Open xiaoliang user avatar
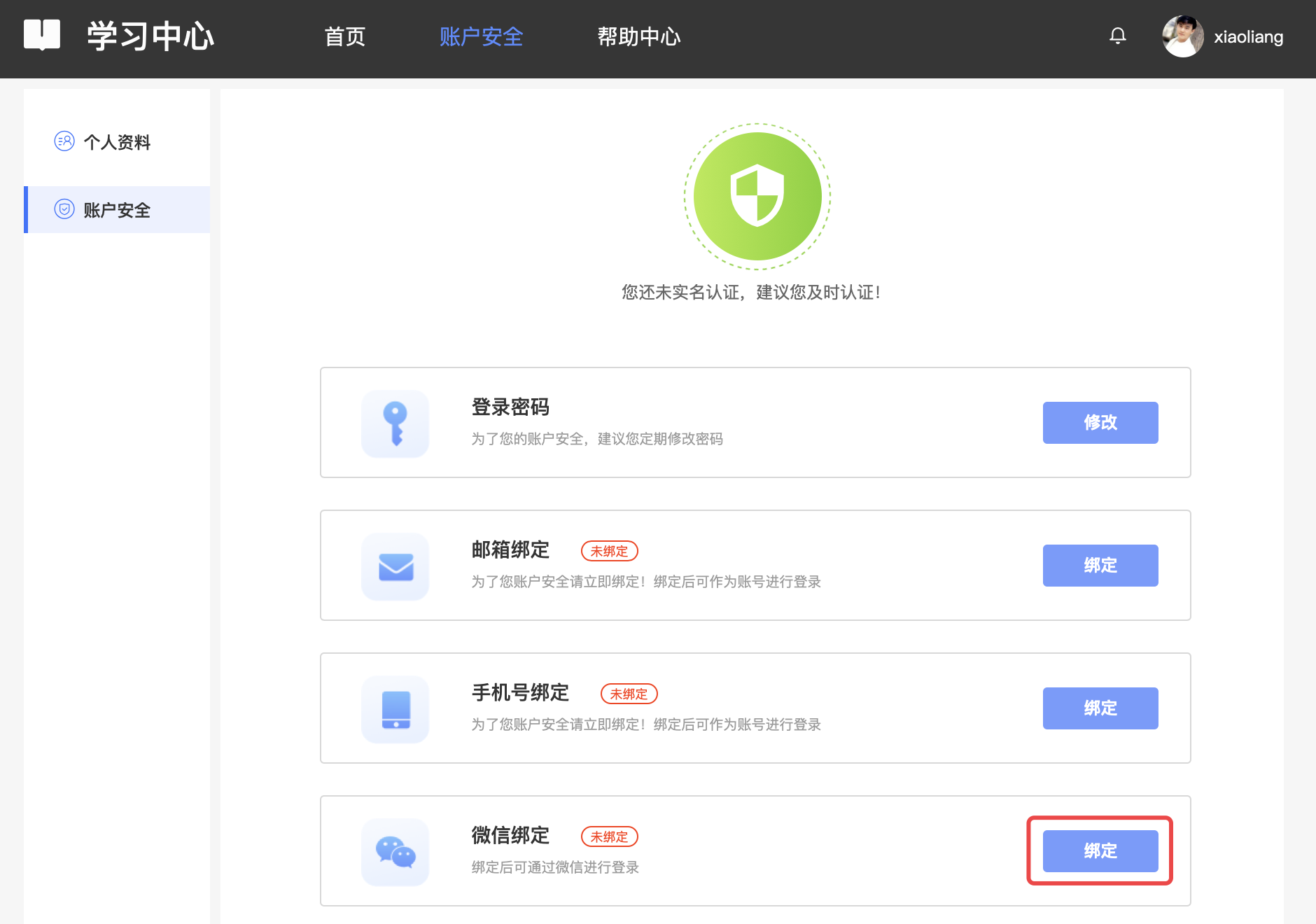This screenshot has height=924, width=1316. coord(1182,36)
